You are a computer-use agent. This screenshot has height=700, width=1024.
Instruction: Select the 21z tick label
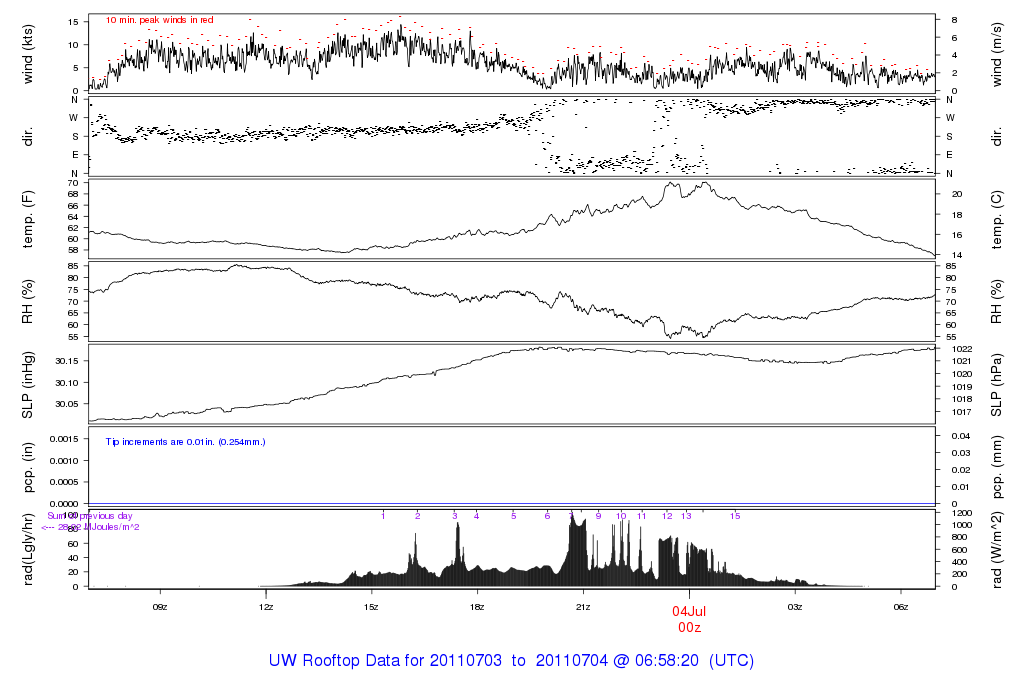[x=583, y=607]
